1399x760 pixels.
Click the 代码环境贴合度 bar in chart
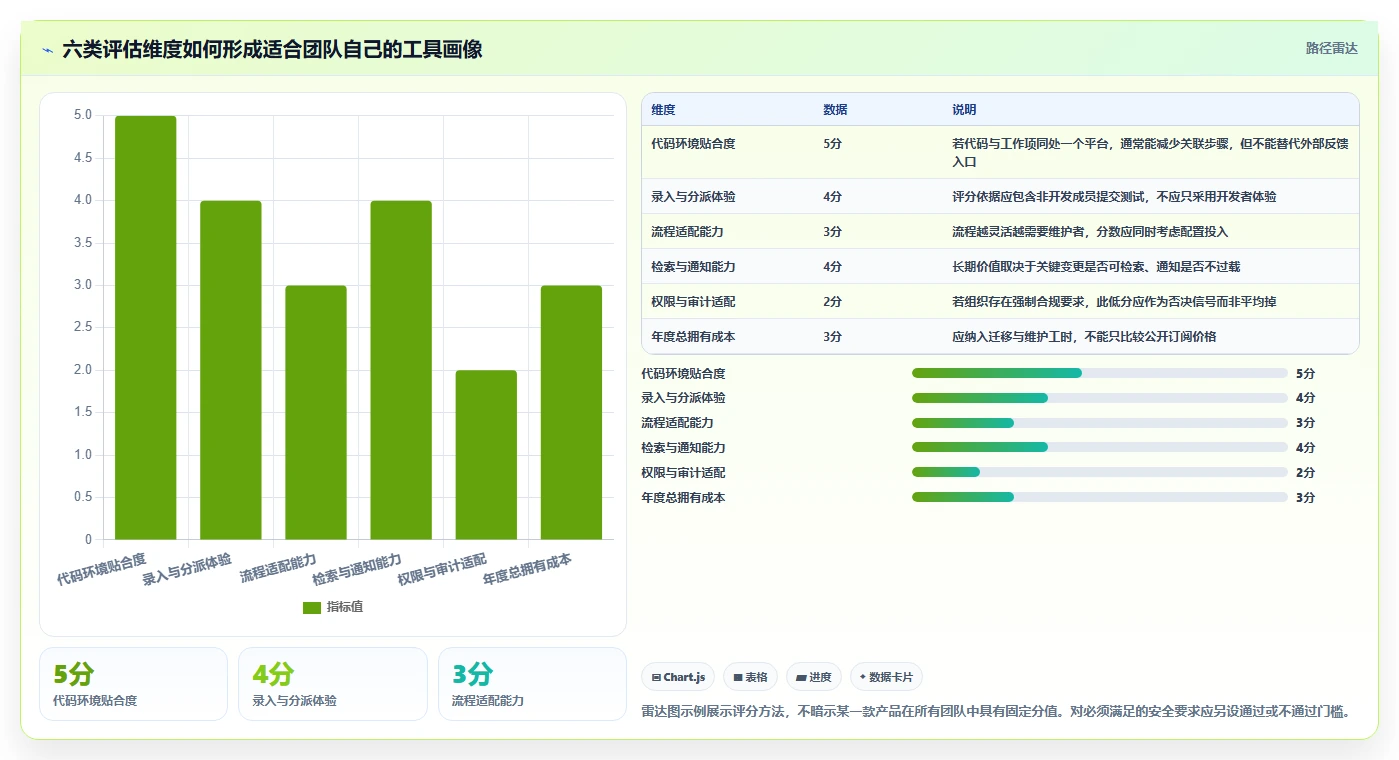[146, 328]
